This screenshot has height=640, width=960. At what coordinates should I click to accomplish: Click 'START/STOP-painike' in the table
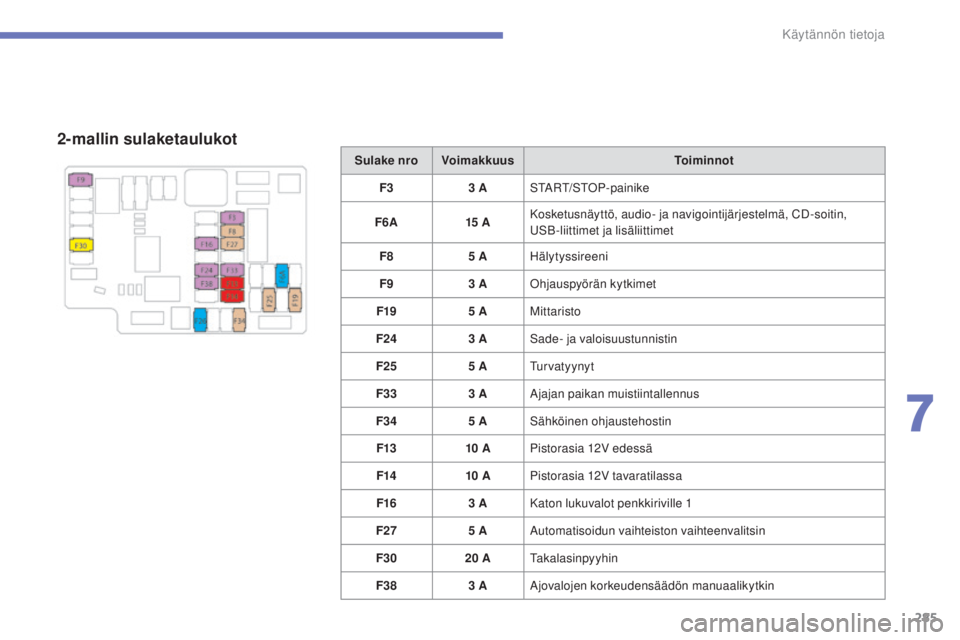click(590, 188)
